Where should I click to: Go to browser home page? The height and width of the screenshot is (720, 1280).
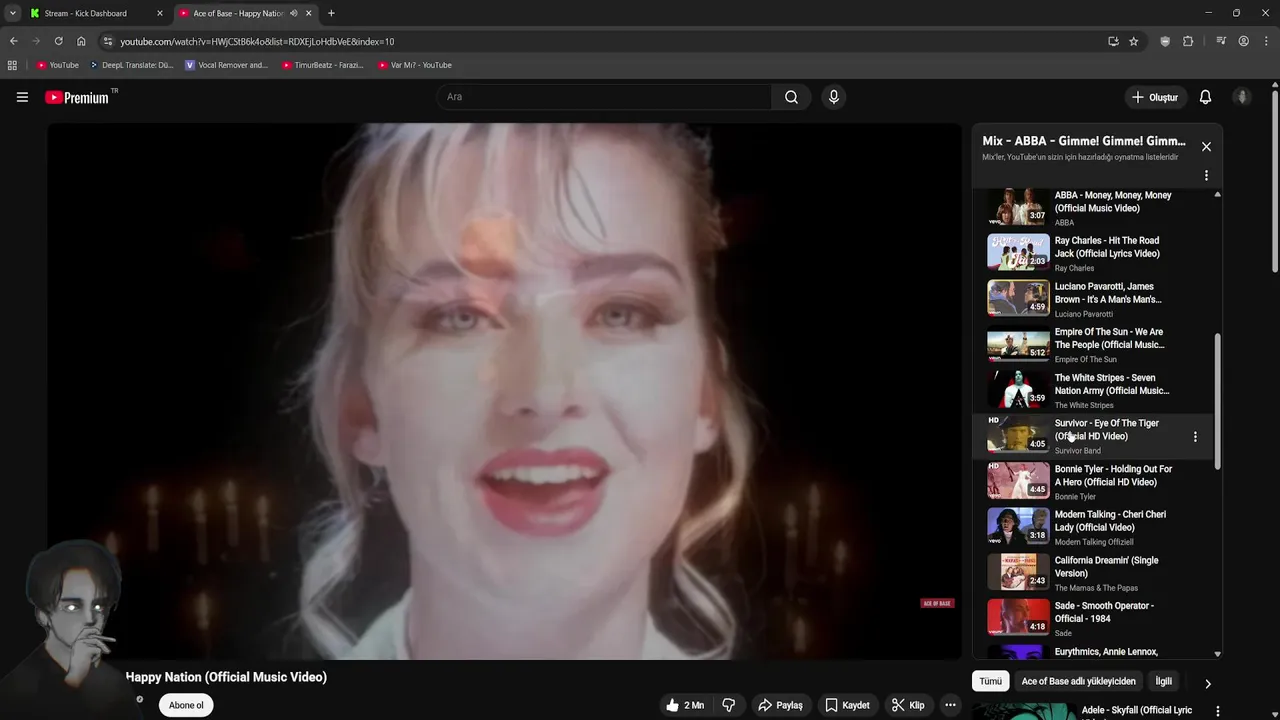coord(81,41)
